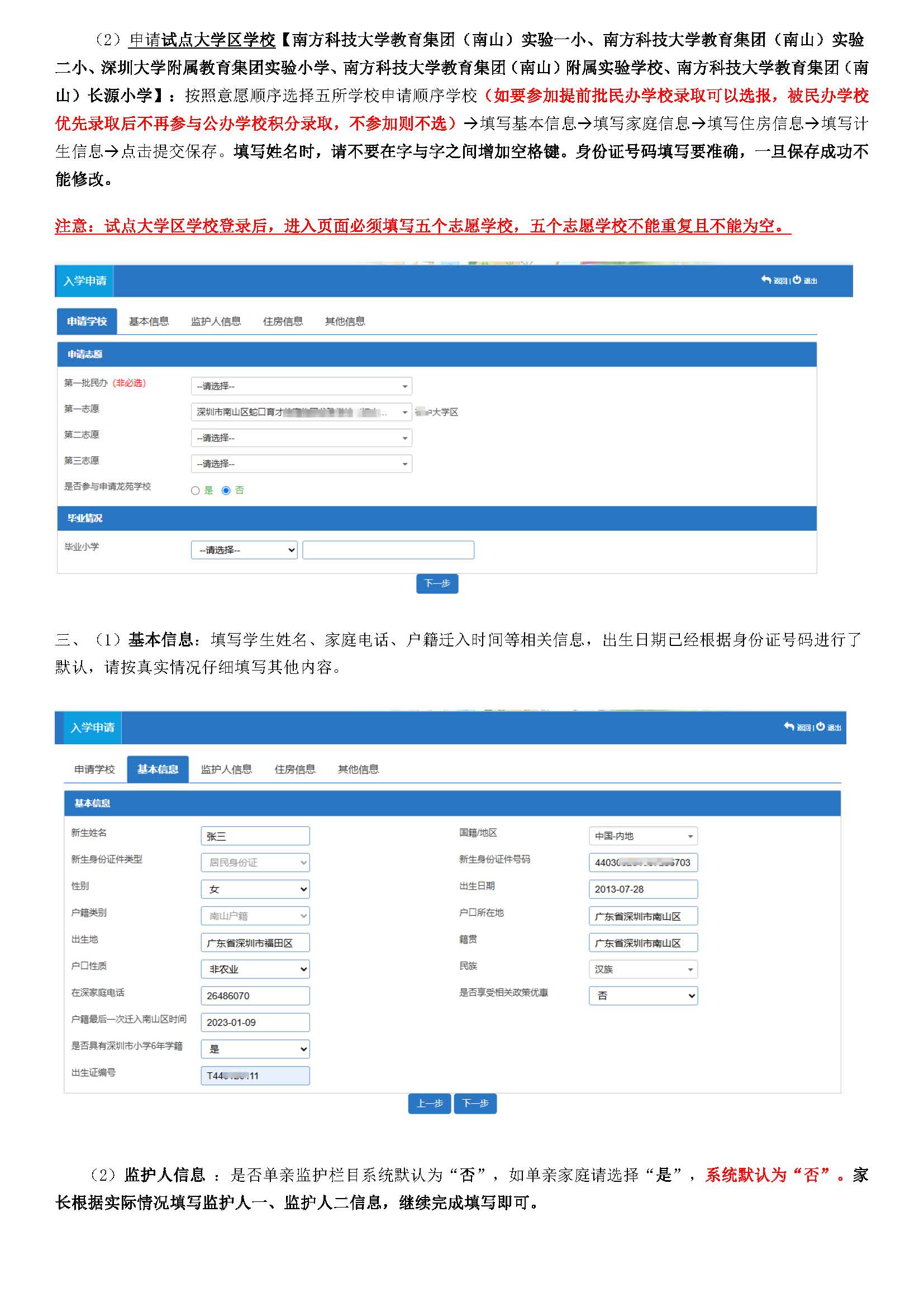Screen dimensions: 924x1307
Task: Open the 是否具有深圳市小学6年学籍 dropdown
Action: 255,1048
